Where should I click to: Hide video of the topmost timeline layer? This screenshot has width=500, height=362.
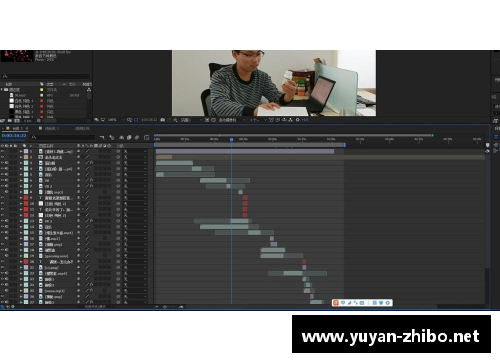click(x=2, y=151)
